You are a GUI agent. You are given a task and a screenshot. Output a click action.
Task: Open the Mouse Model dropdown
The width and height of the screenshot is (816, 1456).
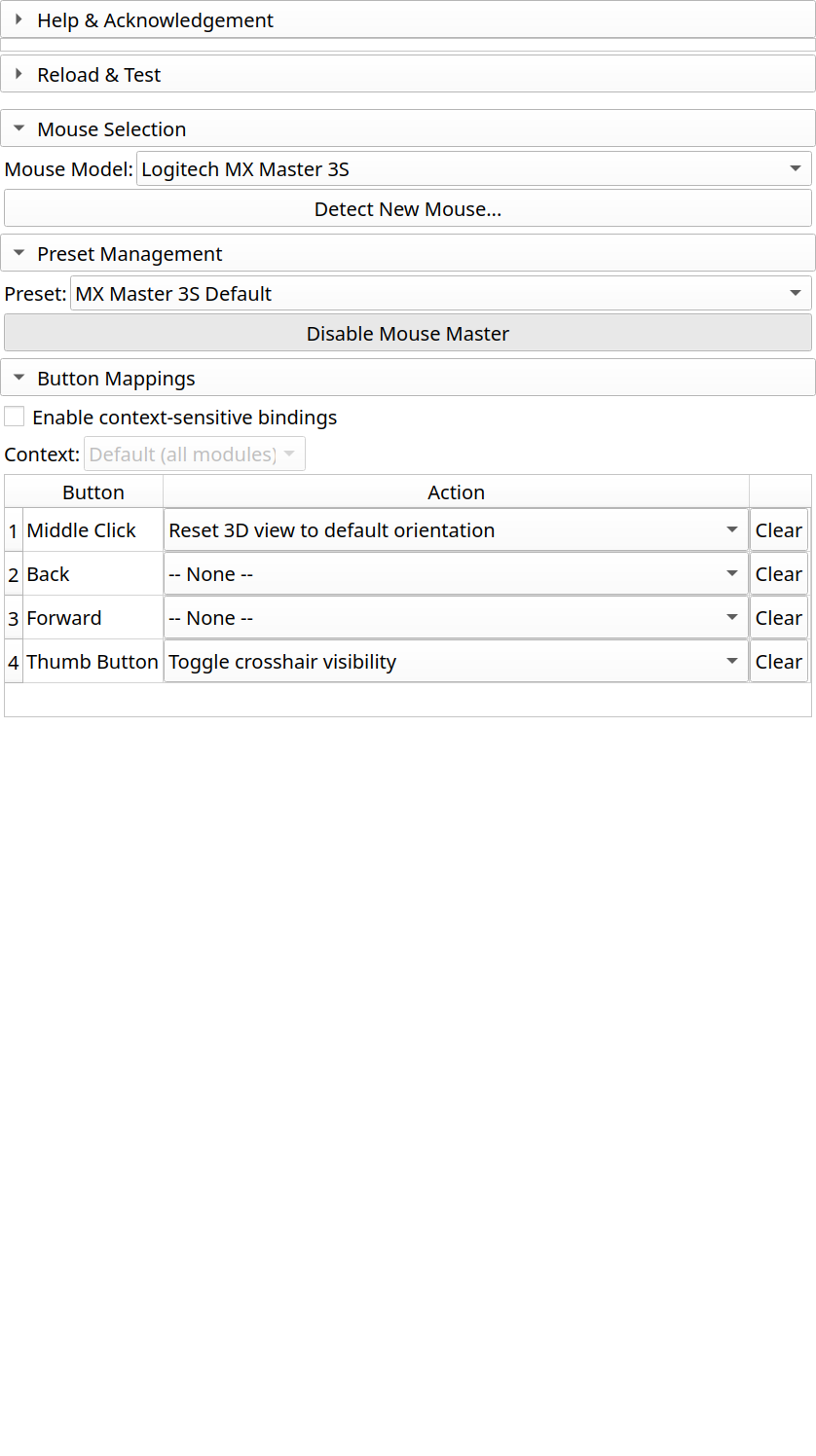click(473, 169)
